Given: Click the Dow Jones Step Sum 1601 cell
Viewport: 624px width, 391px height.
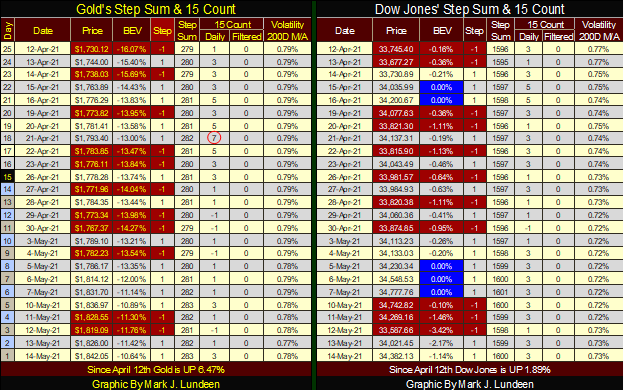Looking at the screenshot, I should [500, 292].
